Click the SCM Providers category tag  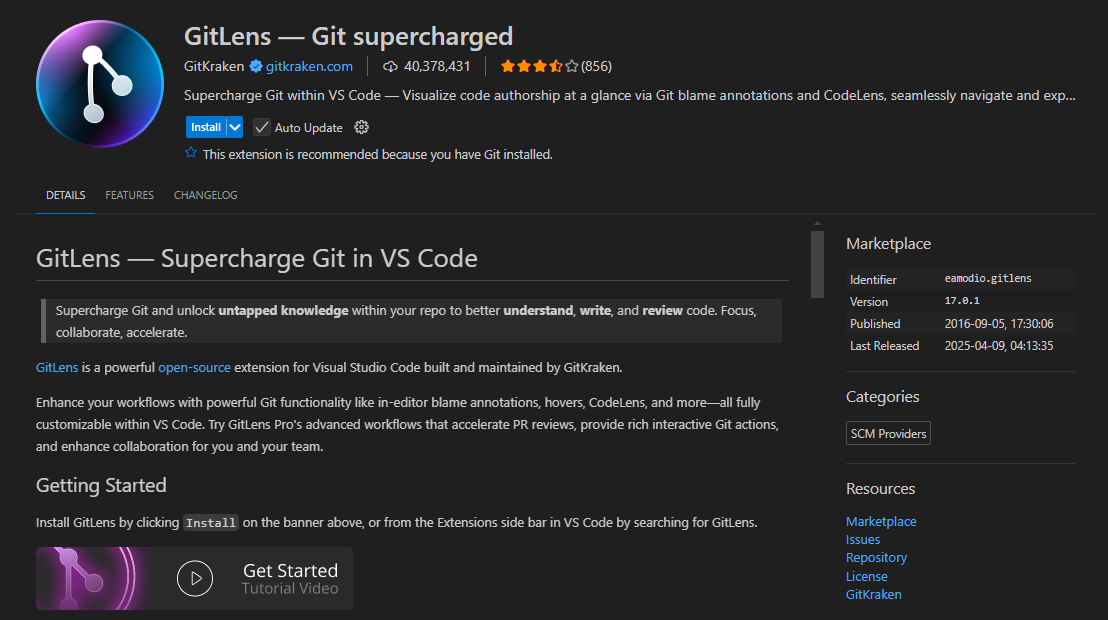[x=888, y=433]
